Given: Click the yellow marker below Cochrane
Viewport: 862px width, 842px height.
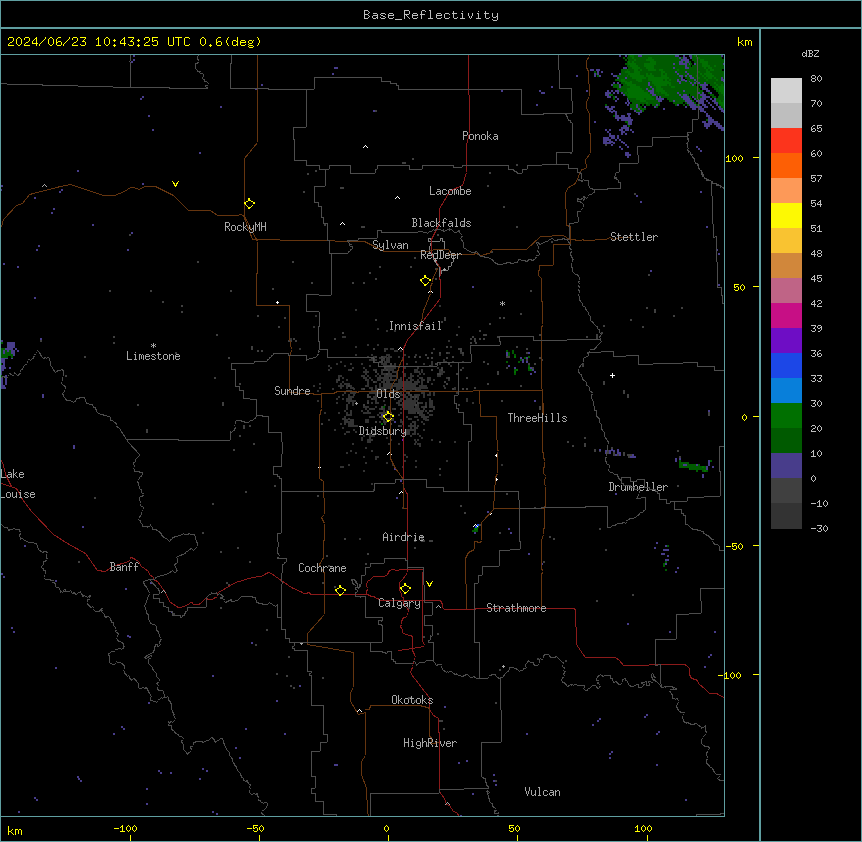Looking at the screenshot, I should coord(340,590).
